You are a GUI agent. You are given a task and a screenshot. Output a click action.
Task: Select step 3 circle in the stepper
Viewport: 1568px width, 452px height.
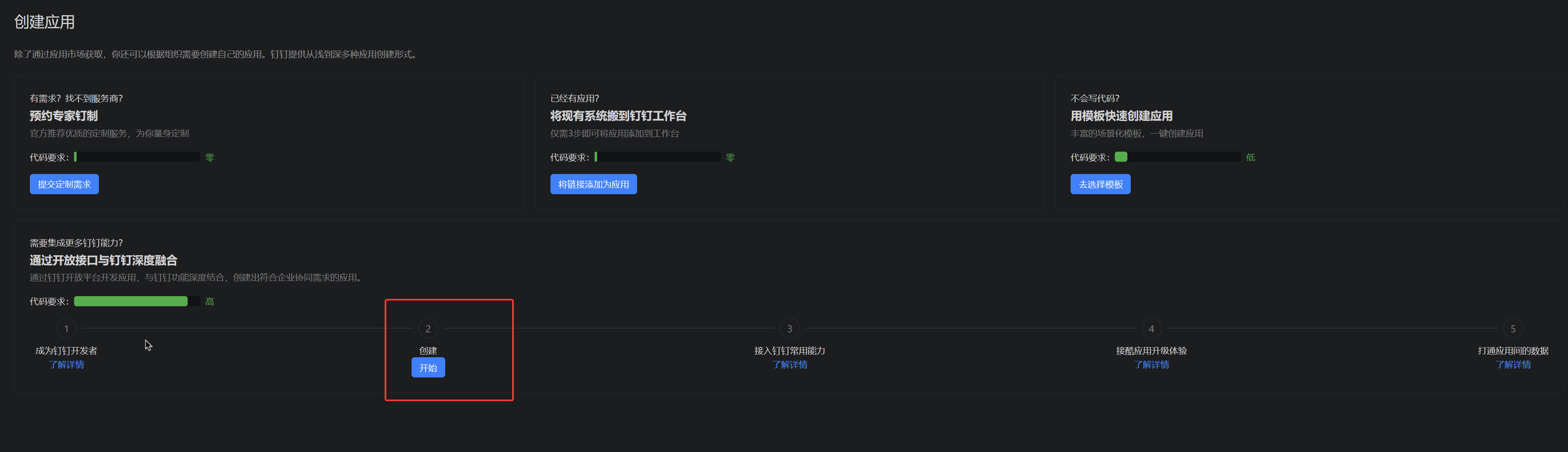pos(789,328)
